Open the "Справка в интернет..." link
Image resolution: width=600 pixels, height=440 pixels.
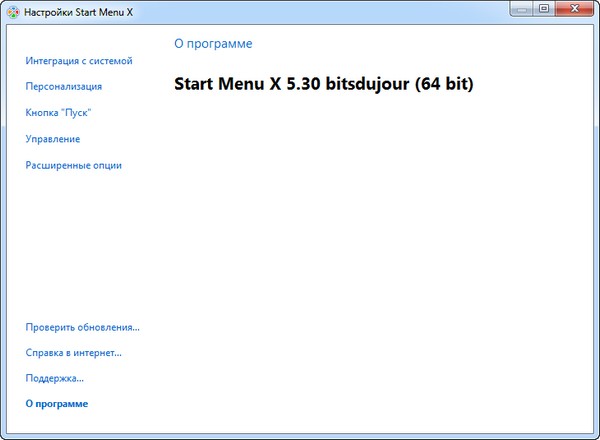(x=74, y=353)
